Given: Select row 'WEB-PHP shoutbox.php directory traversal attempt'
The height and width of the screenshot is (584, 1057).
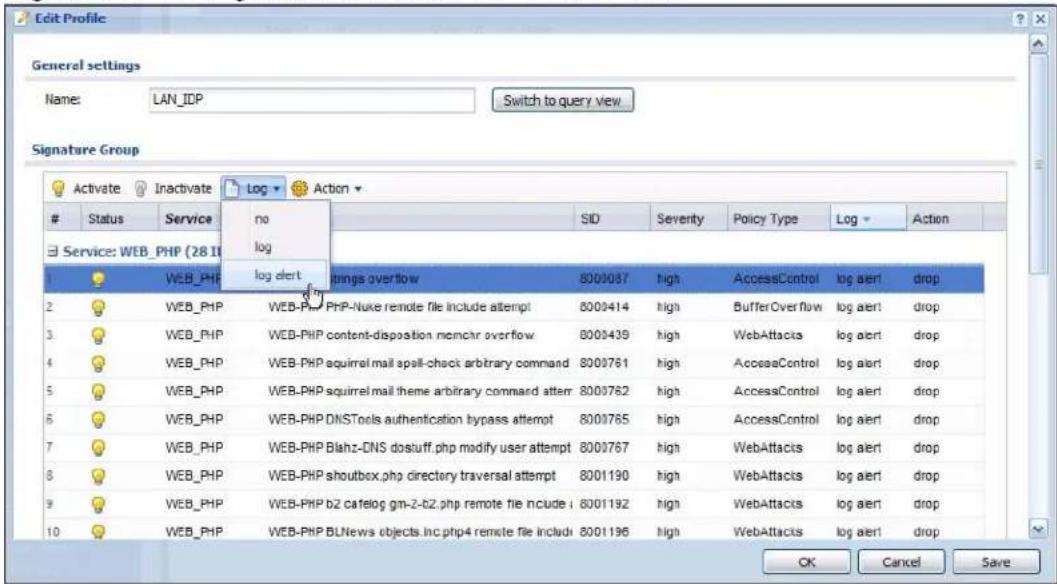Looking at the screenshot, I should [514, 476].
